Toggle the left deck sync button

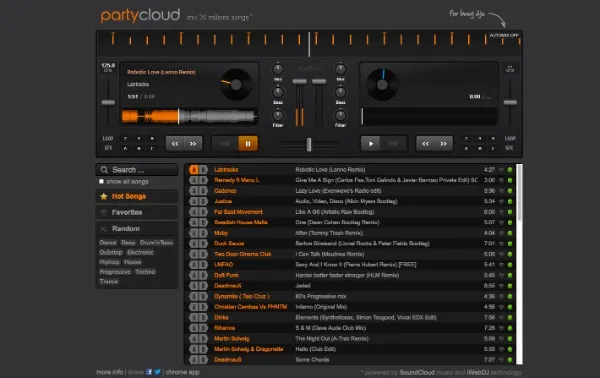click(225, 143)
